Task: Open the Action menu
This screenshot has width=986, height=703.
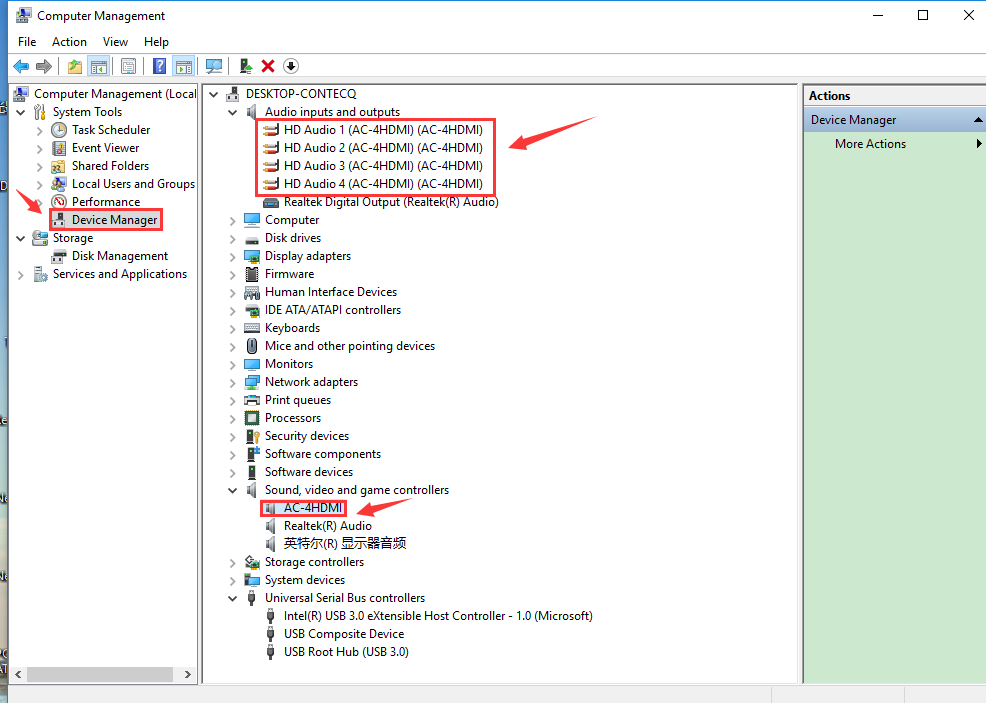Action: 69,42
